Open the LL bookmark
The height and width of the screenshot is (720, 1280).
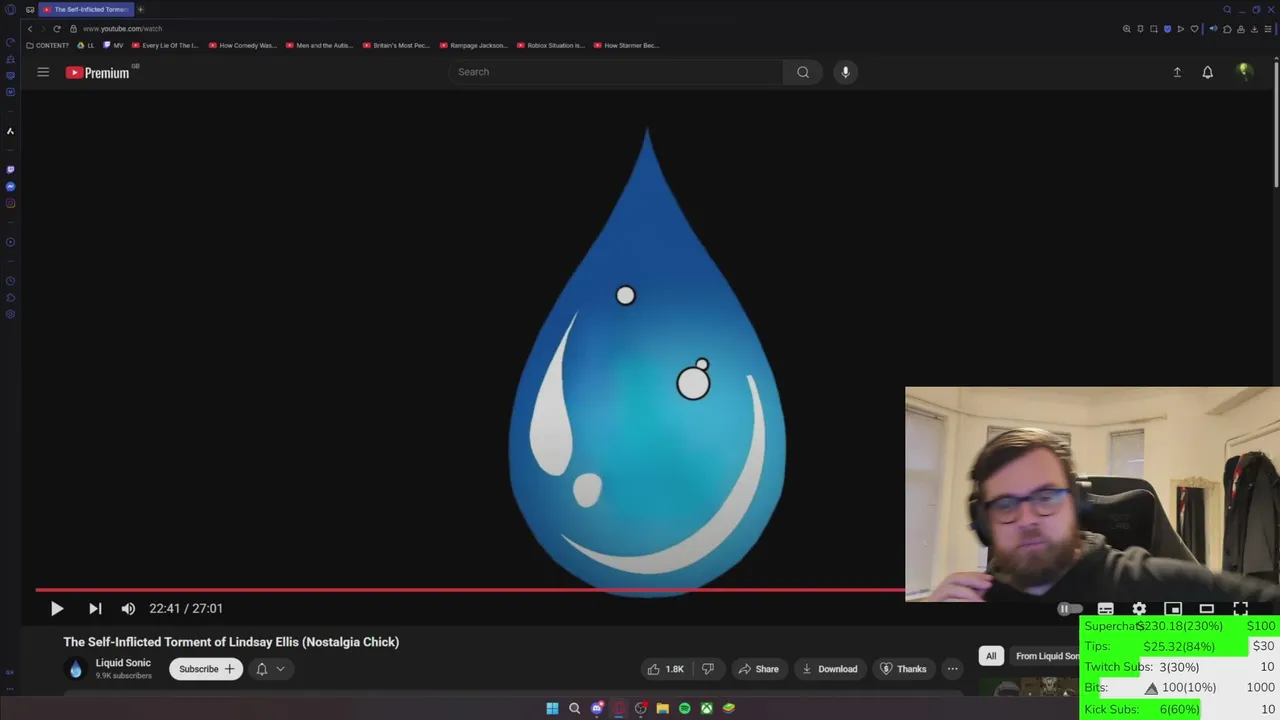click(x=86, y=45)
